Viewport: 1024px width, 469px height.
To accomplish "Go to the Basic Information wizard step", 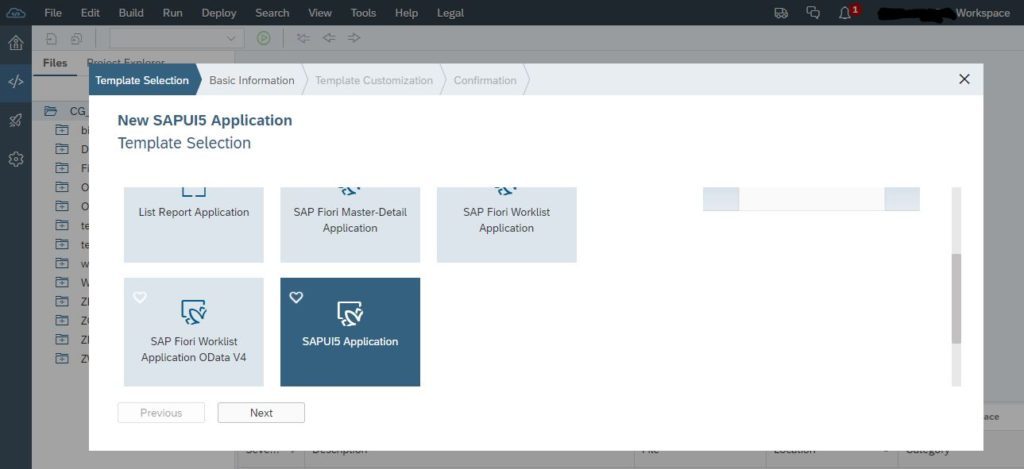I will point(251,80).
